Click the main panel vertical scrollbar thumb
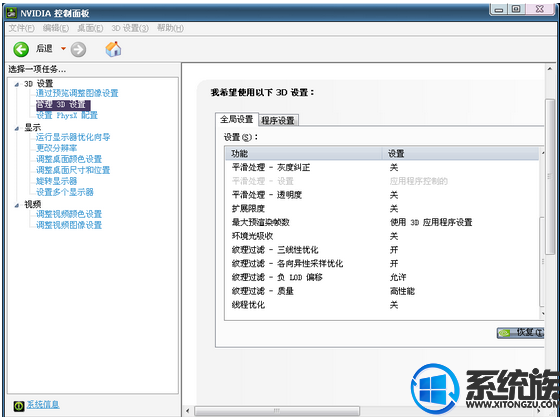 coord(550,177)
